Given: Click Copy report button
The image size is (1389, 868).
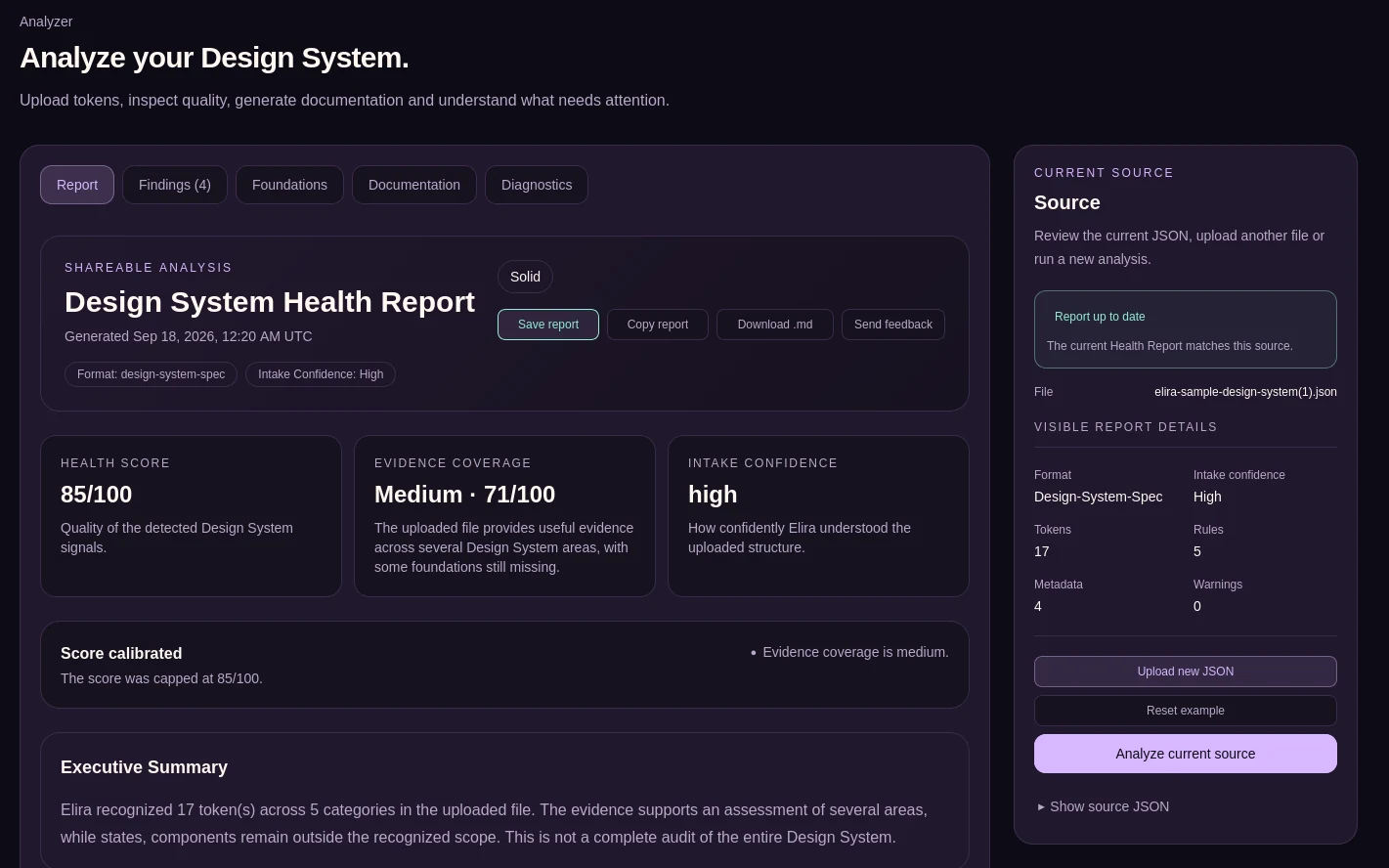Looking at the screenshot, I should tap(658, 325).
